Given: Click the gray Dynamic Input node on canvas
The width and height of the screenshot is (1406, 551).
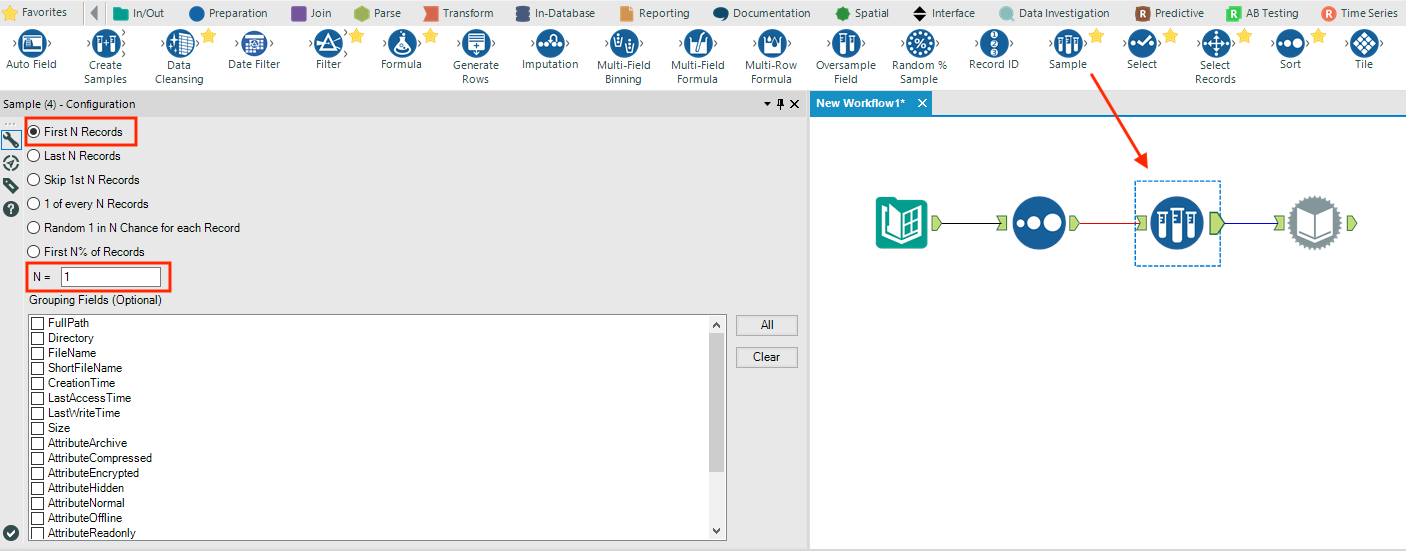Looking at the screenshot, I should [1313, 223].
